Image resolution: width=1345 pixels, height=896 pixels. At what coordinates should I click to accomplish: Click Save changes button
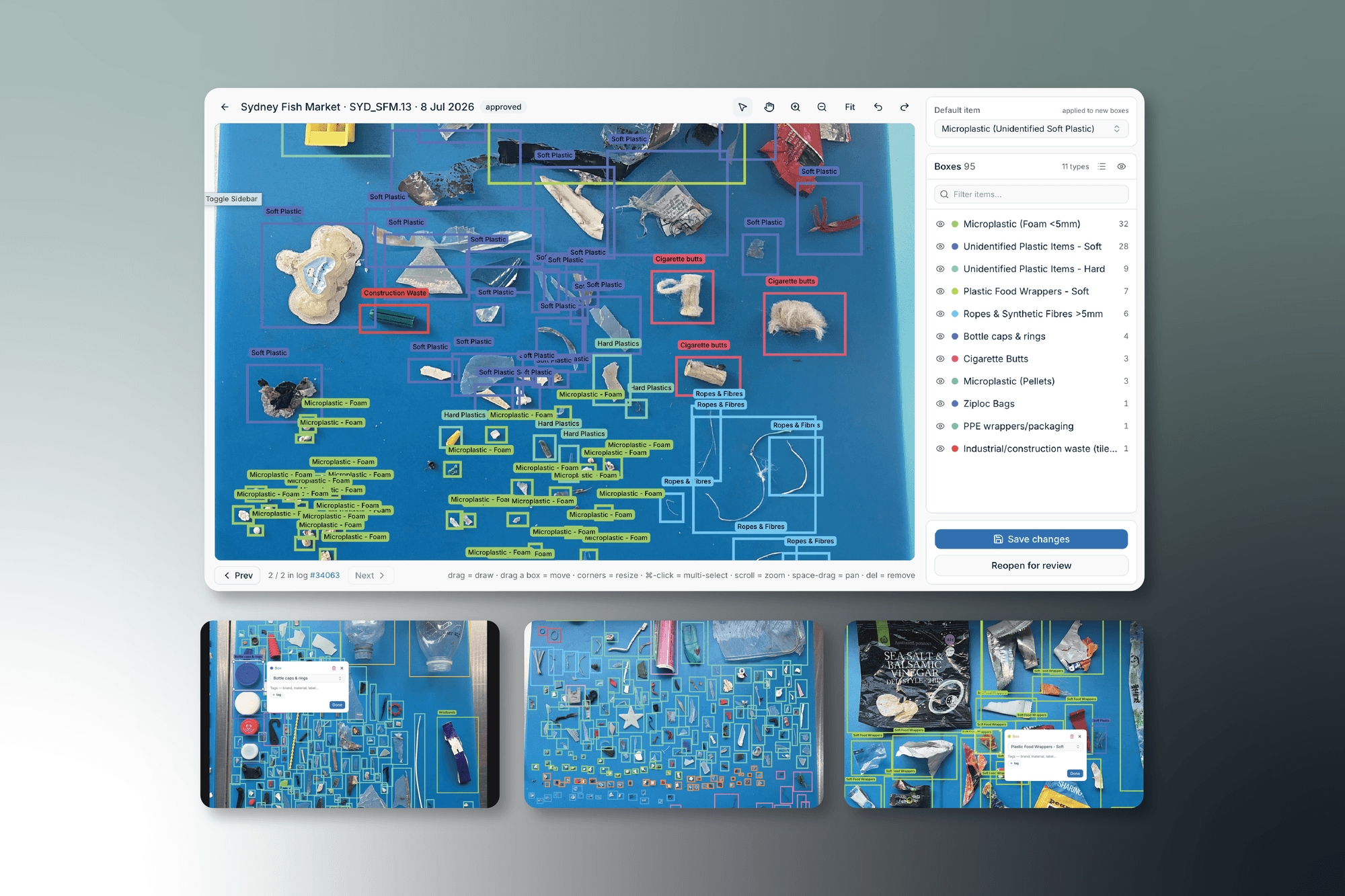tap(1031, 539)
